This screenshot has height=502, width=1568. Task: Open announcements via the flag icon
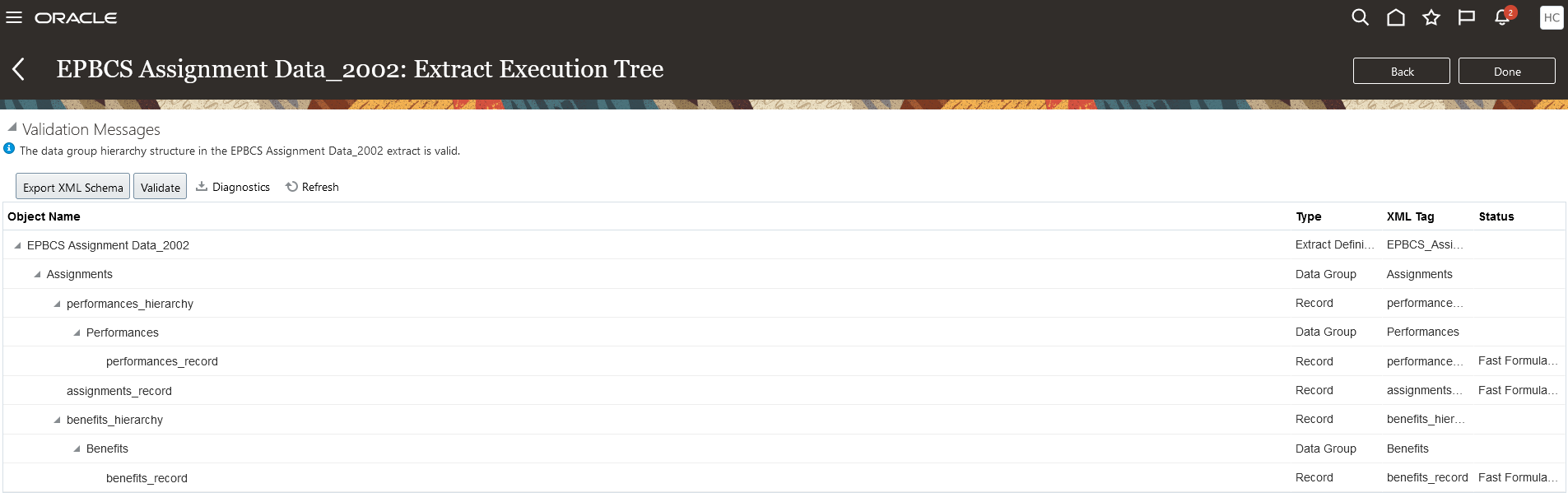[x=1466, y=16]
